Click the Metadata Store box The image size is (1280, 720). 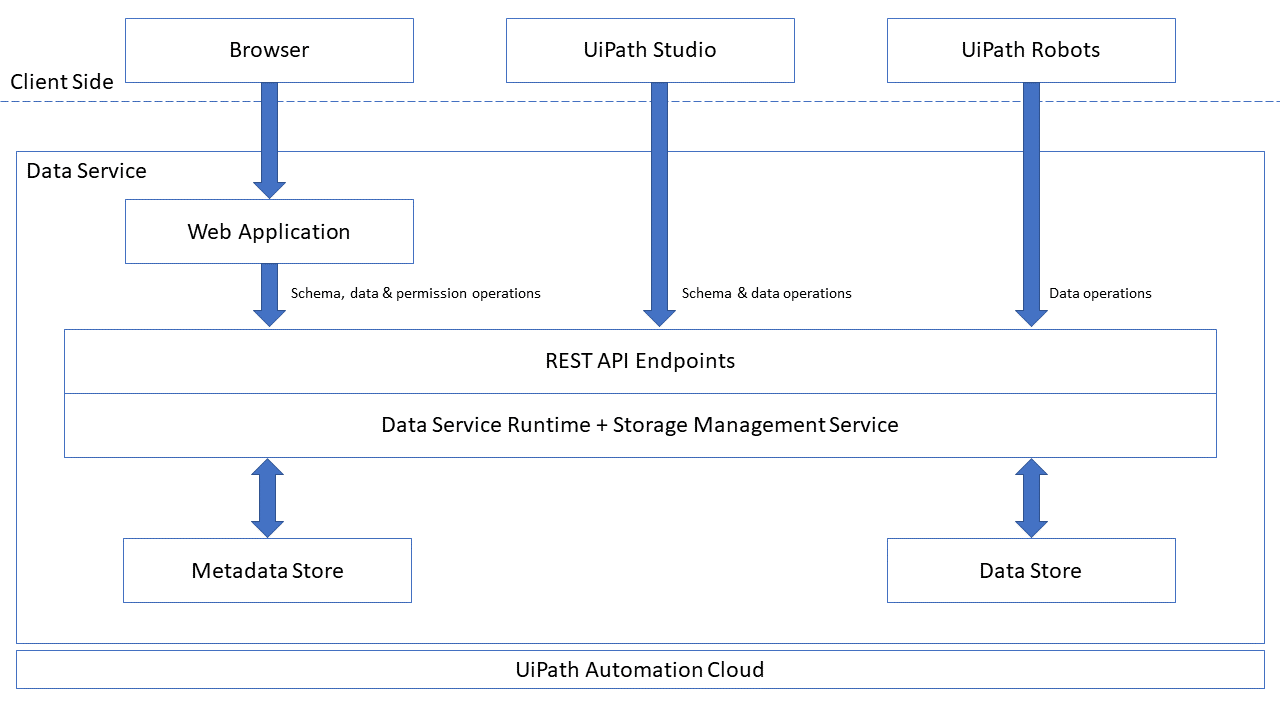[x=267, y=570]
